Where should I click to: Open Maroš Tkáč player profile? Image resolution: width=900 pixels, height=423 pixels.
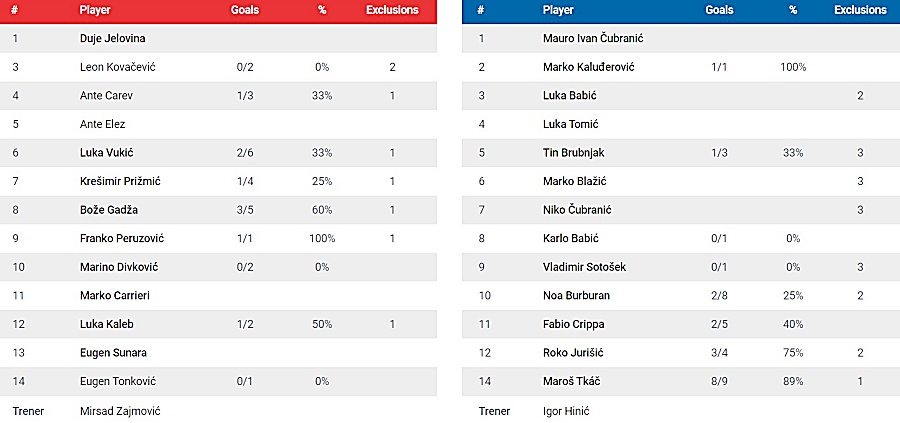(571, 381)
